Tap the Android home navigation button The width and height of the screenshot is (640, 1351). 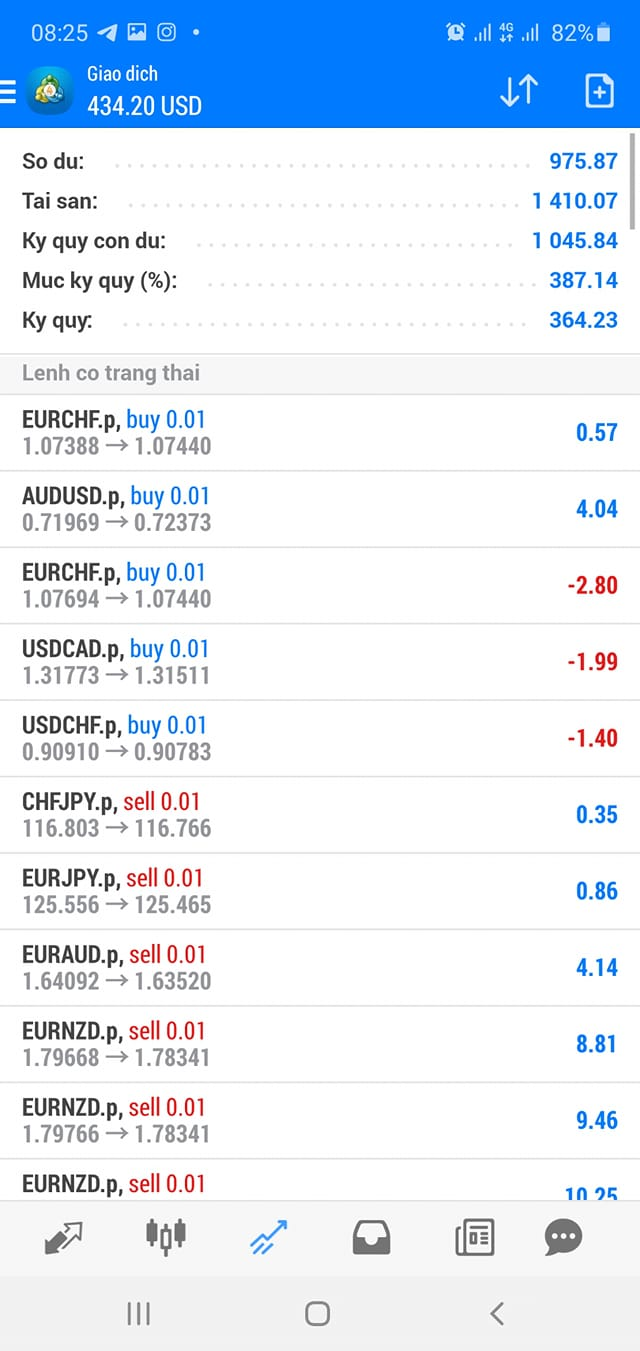(317, 1313)
